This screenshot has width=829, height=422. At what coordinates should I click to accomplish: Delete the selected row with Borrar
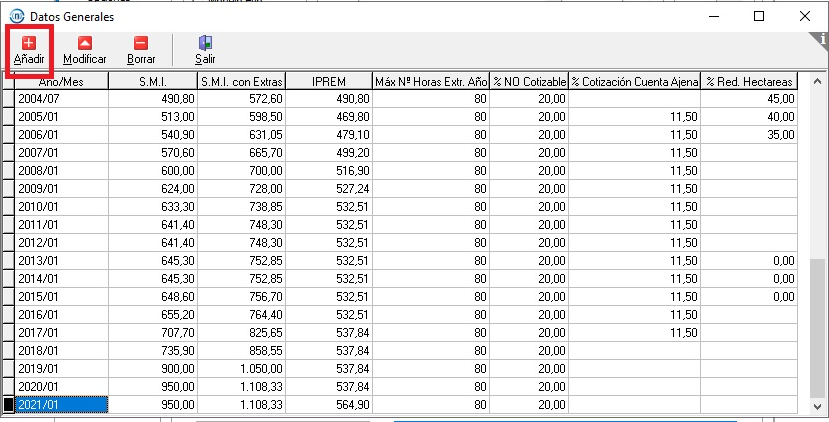point(141,50)
